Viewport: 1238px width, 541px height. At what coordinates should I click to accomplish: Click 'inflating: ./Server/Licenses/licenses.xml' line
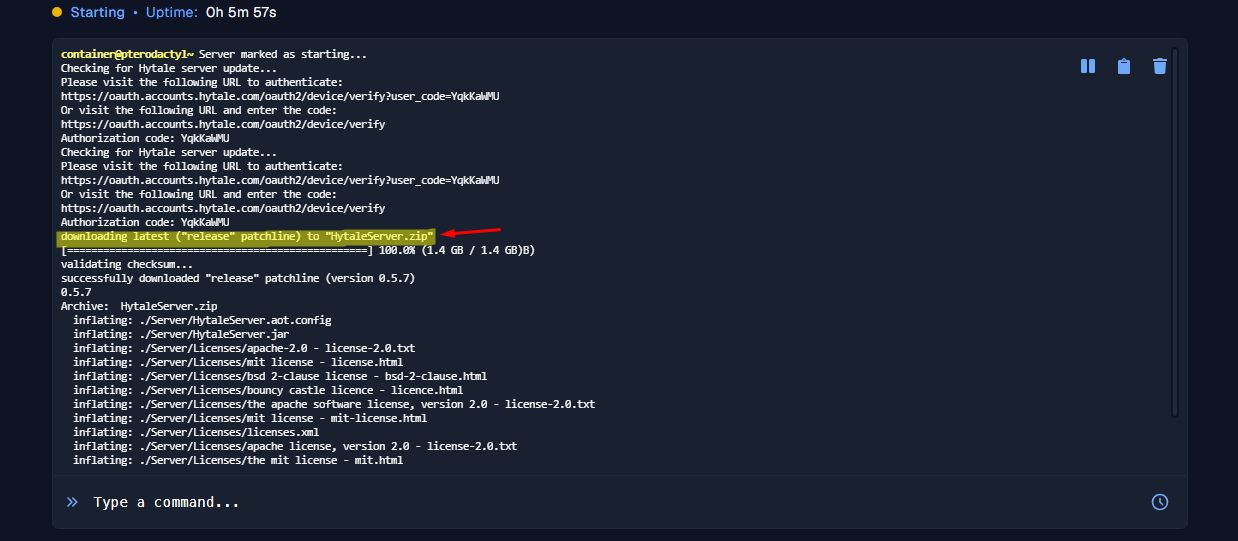[x=196, y=432]
